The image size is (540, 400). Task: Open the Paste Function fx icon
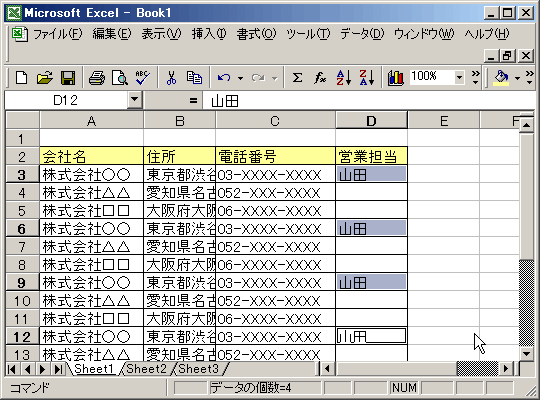[320, 78]
